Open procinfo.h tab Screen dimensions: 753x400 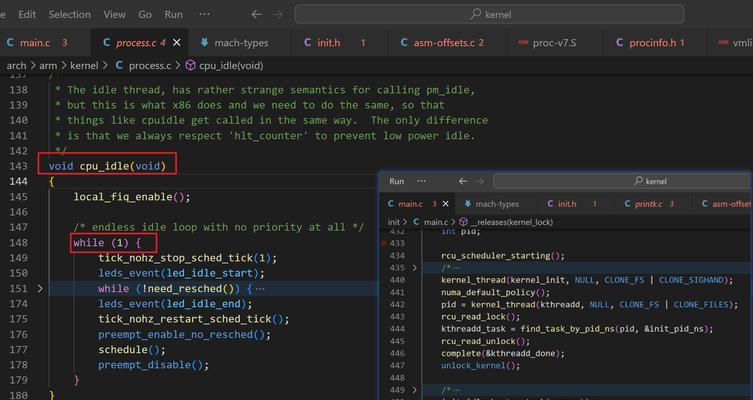653,43
